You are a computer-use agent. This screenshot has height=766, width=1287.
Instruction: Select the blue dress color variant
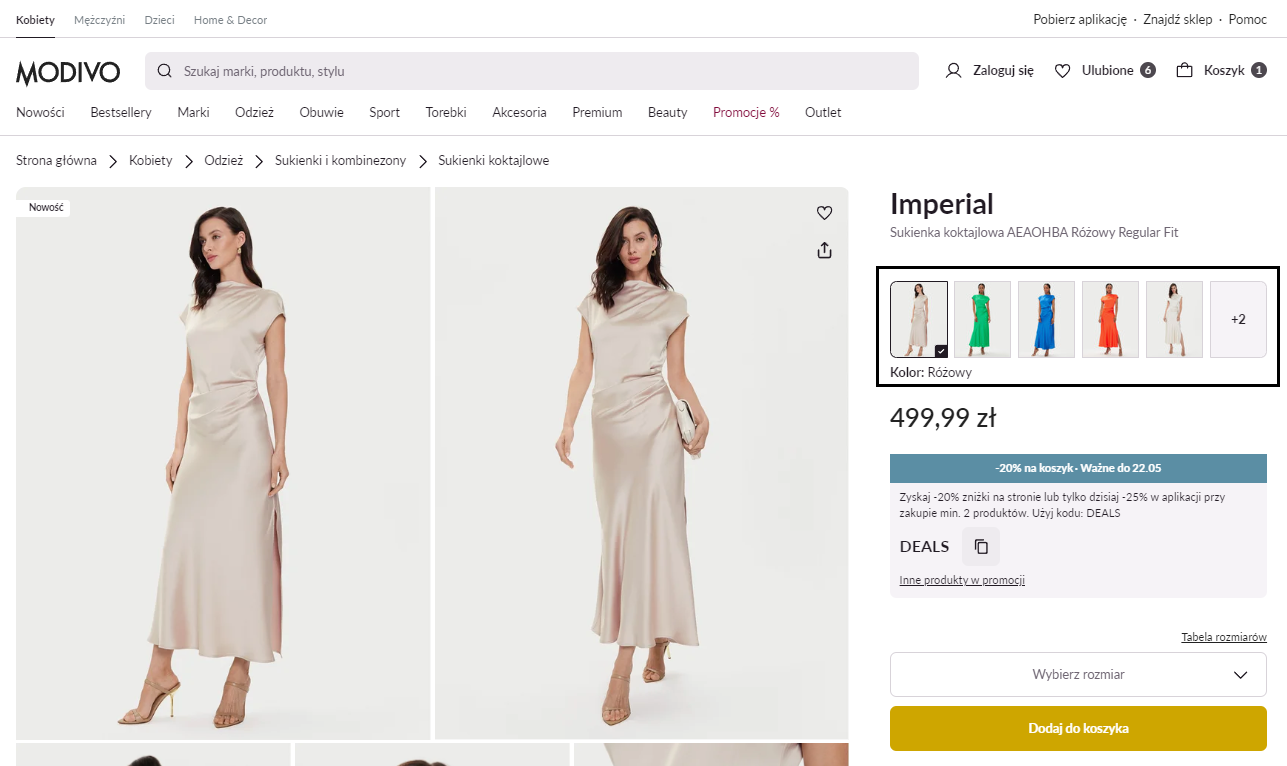tap(1046, 319)
